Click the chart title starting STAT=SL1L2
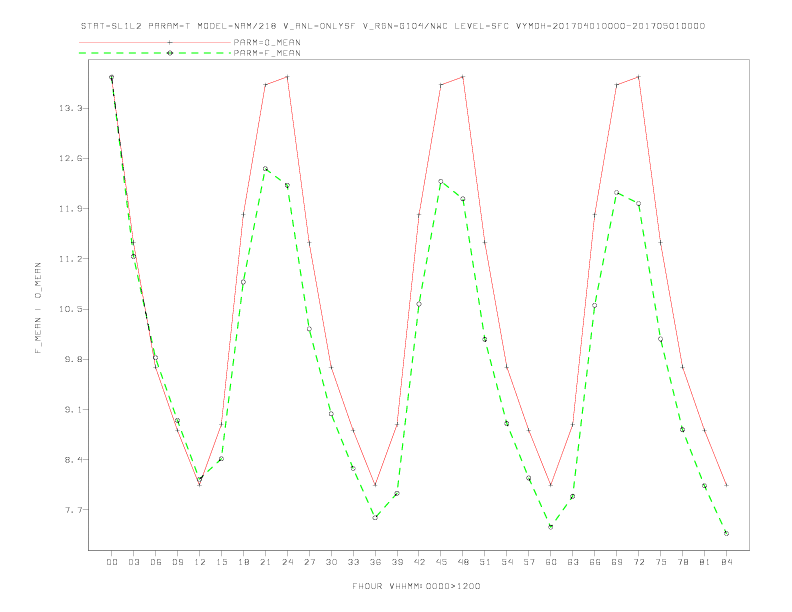792x612 pixels. (x=393, y=26)
